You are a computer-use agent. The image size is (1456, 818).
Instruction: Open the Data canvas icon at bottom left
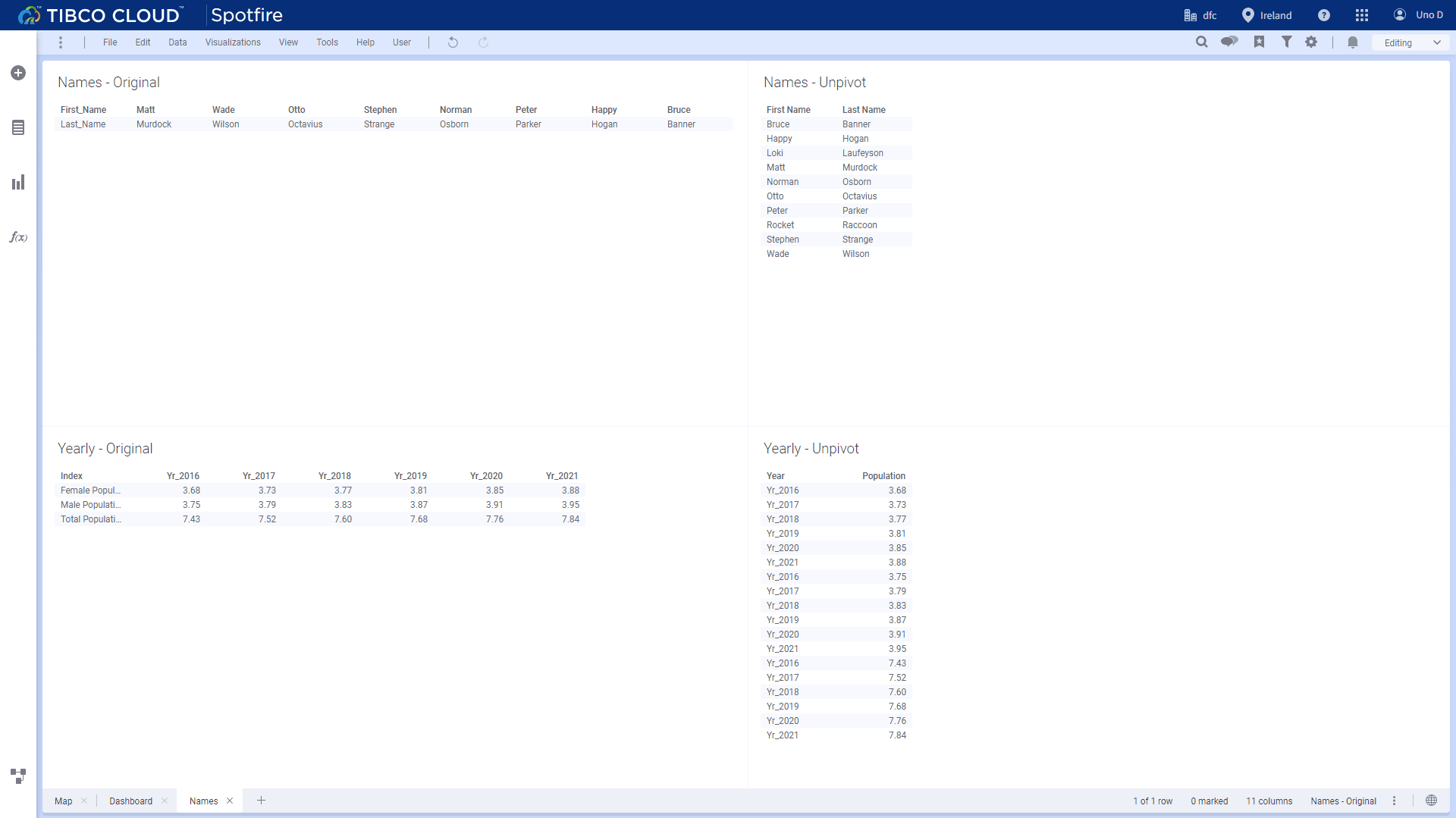coord(18,776)
